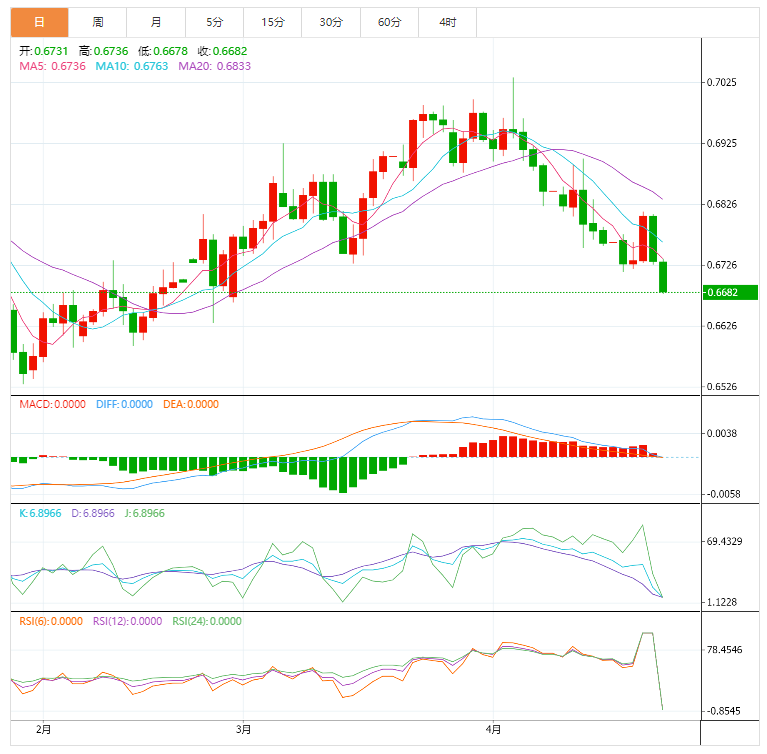Click the RSI(6):0.0000 label
The width and height of the screenshot is (767, 754).
click(51, 621)
